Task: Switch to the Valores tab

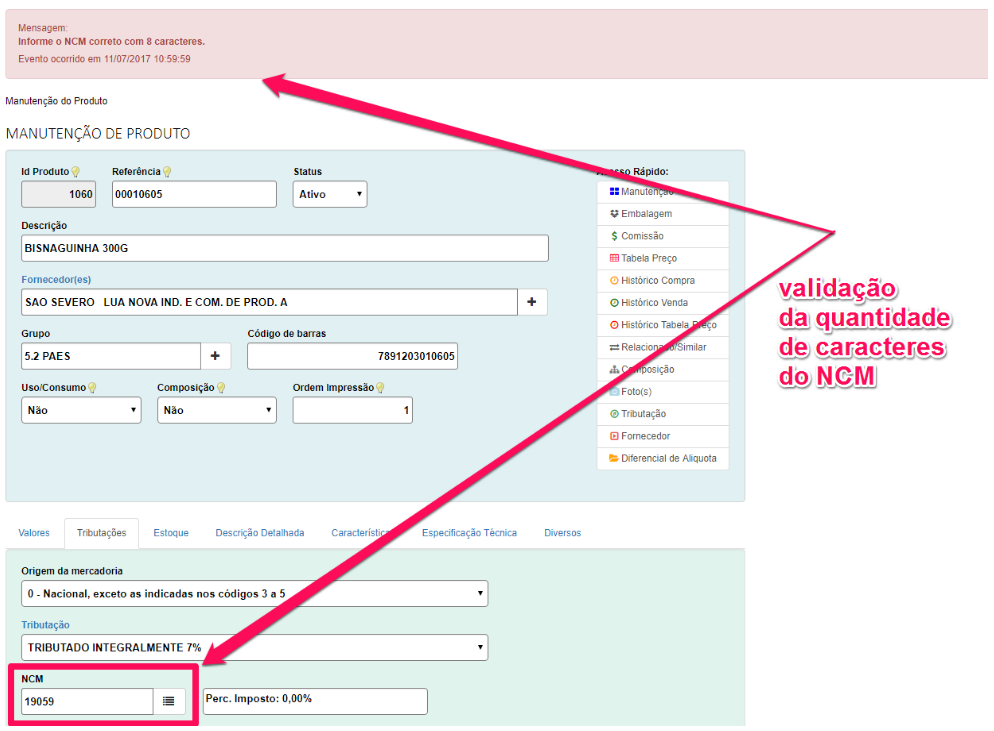Action: (34, 533)
